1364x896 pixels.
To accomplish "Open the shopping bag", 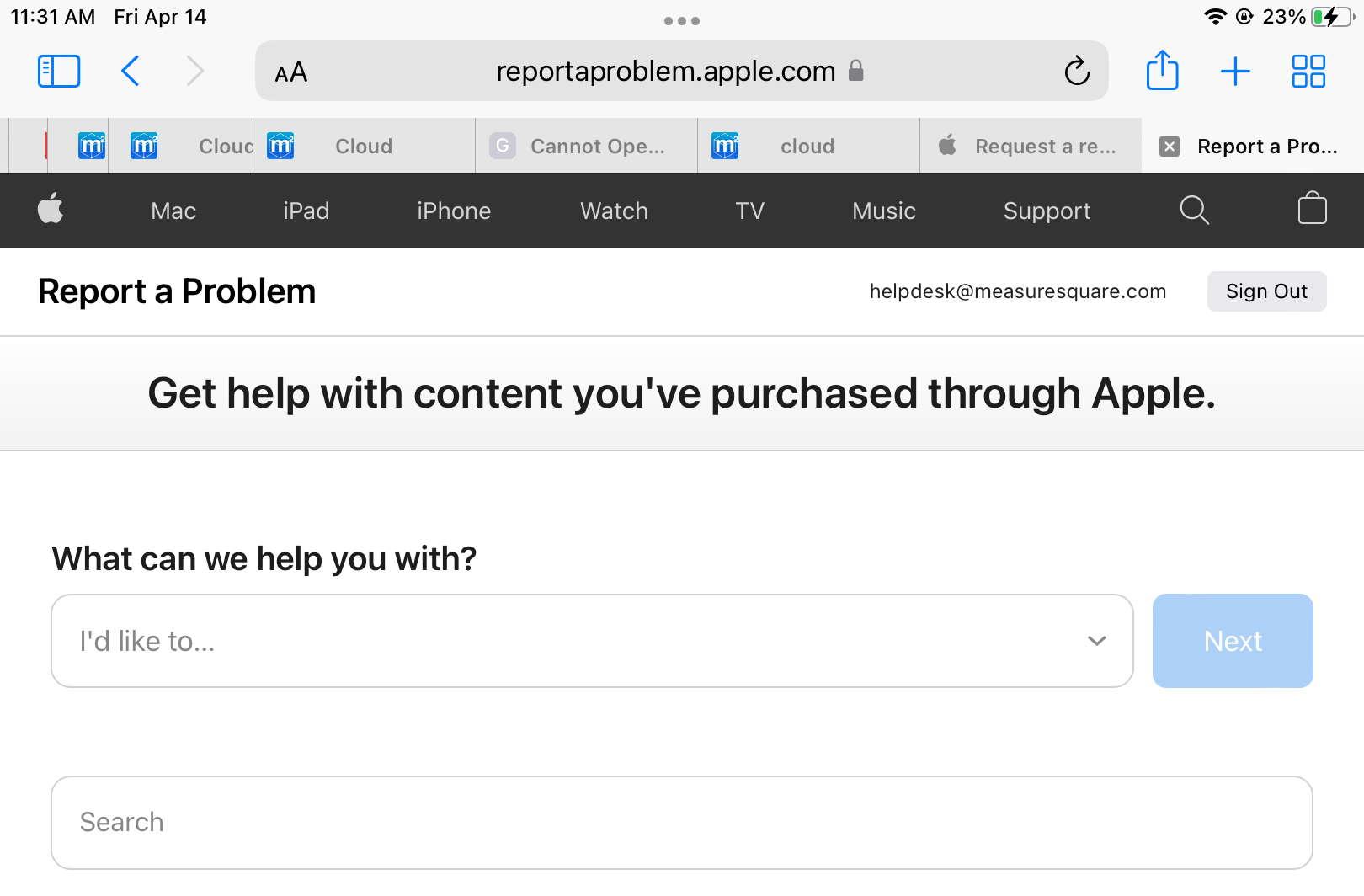I will click(1312, 208).
